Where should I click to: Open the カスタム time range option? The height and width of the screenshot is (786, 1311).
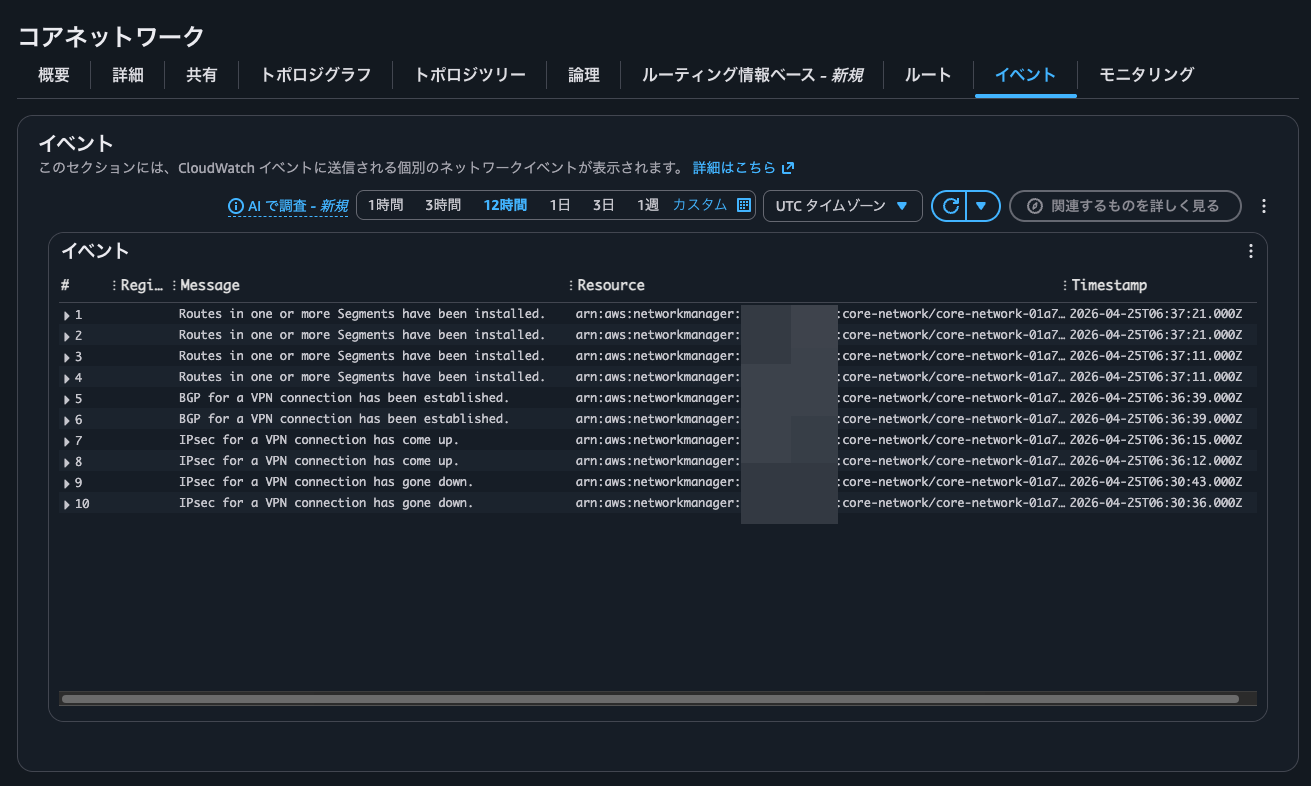click(700, 203)
